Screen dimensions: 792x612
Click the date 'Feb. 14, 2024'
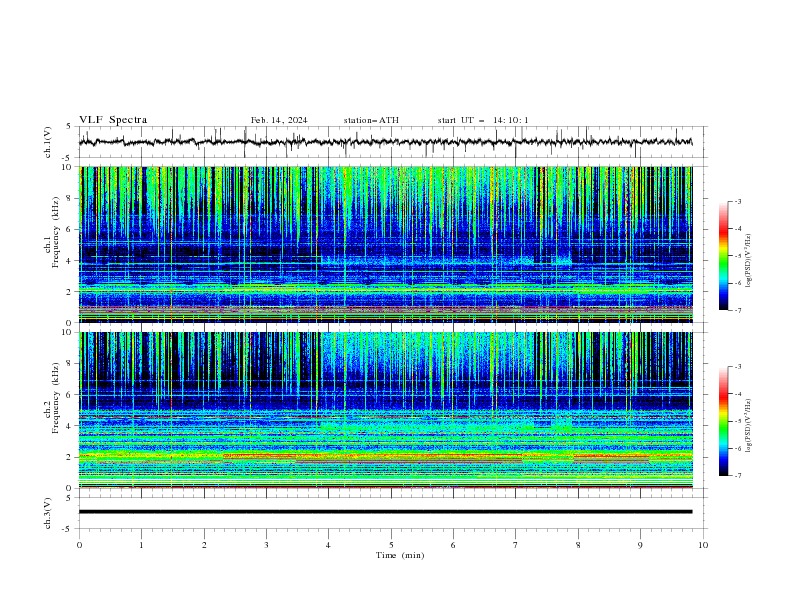pyautogui.click(x=279, y=120)
